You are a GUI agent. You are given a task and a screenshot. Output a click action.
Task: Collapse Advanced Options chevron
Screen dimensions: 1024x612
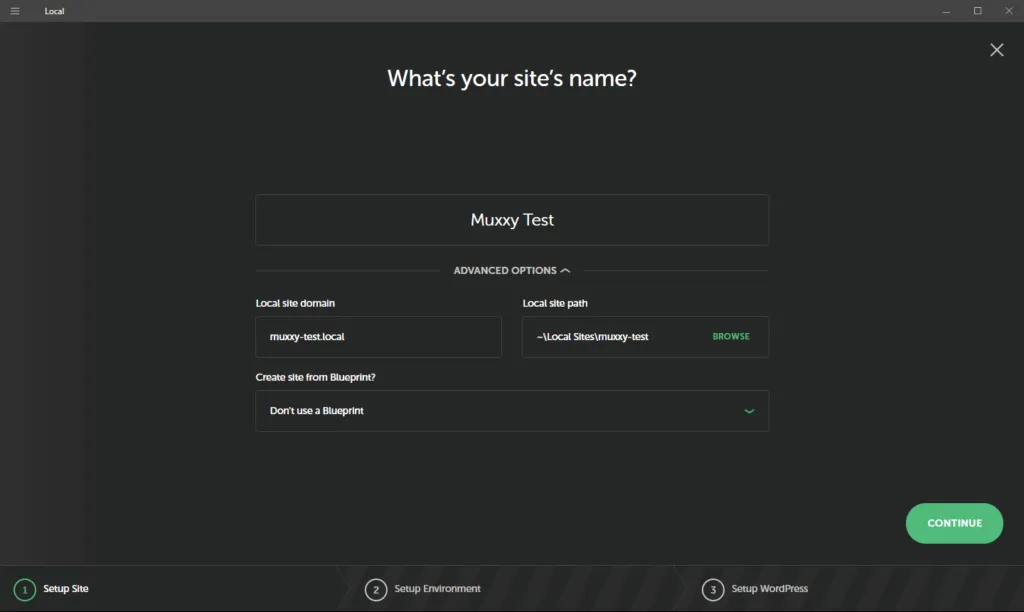(566, 270)
